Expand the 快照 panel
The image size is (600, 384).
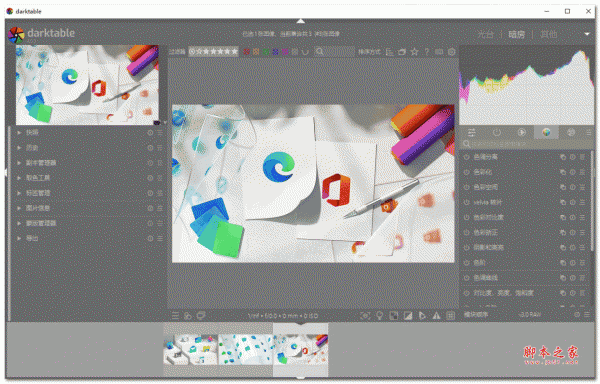tap(19, 133)
